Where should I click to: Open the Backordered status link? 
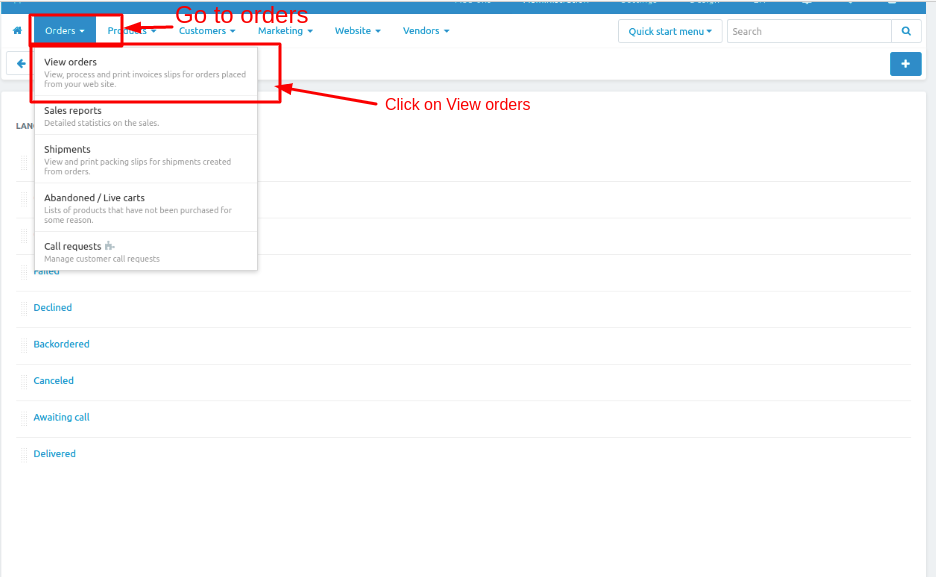point(61,344)
